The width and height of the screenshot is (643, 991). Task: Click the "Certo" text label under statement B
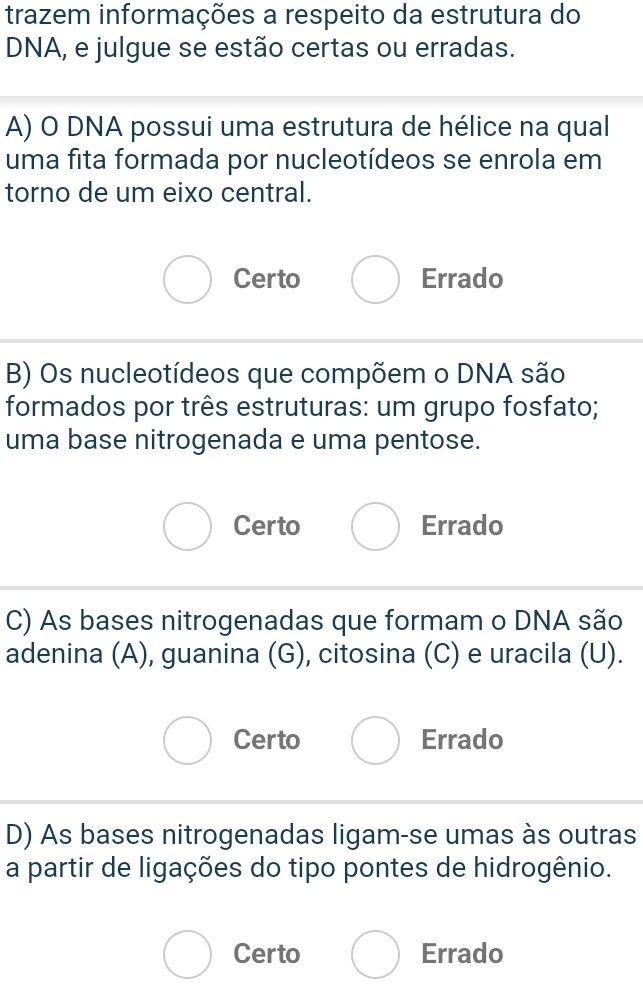pos(266,525)
